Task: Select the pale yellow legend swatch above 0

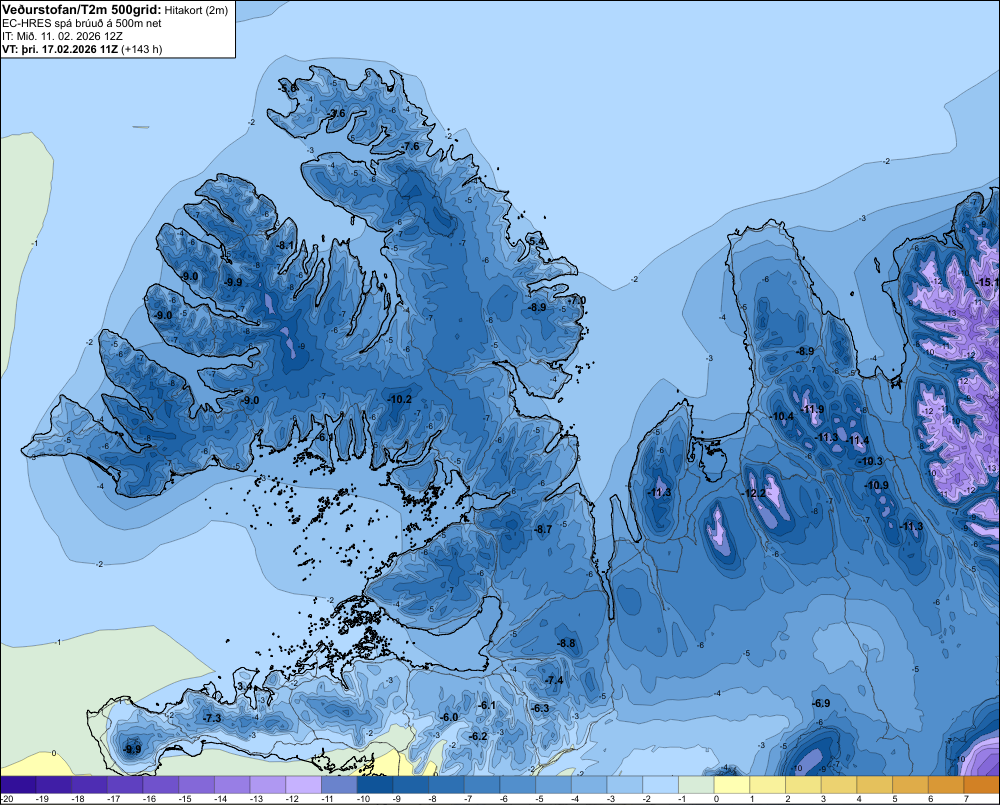Action: pyautogui.click(x=732, y=784)
